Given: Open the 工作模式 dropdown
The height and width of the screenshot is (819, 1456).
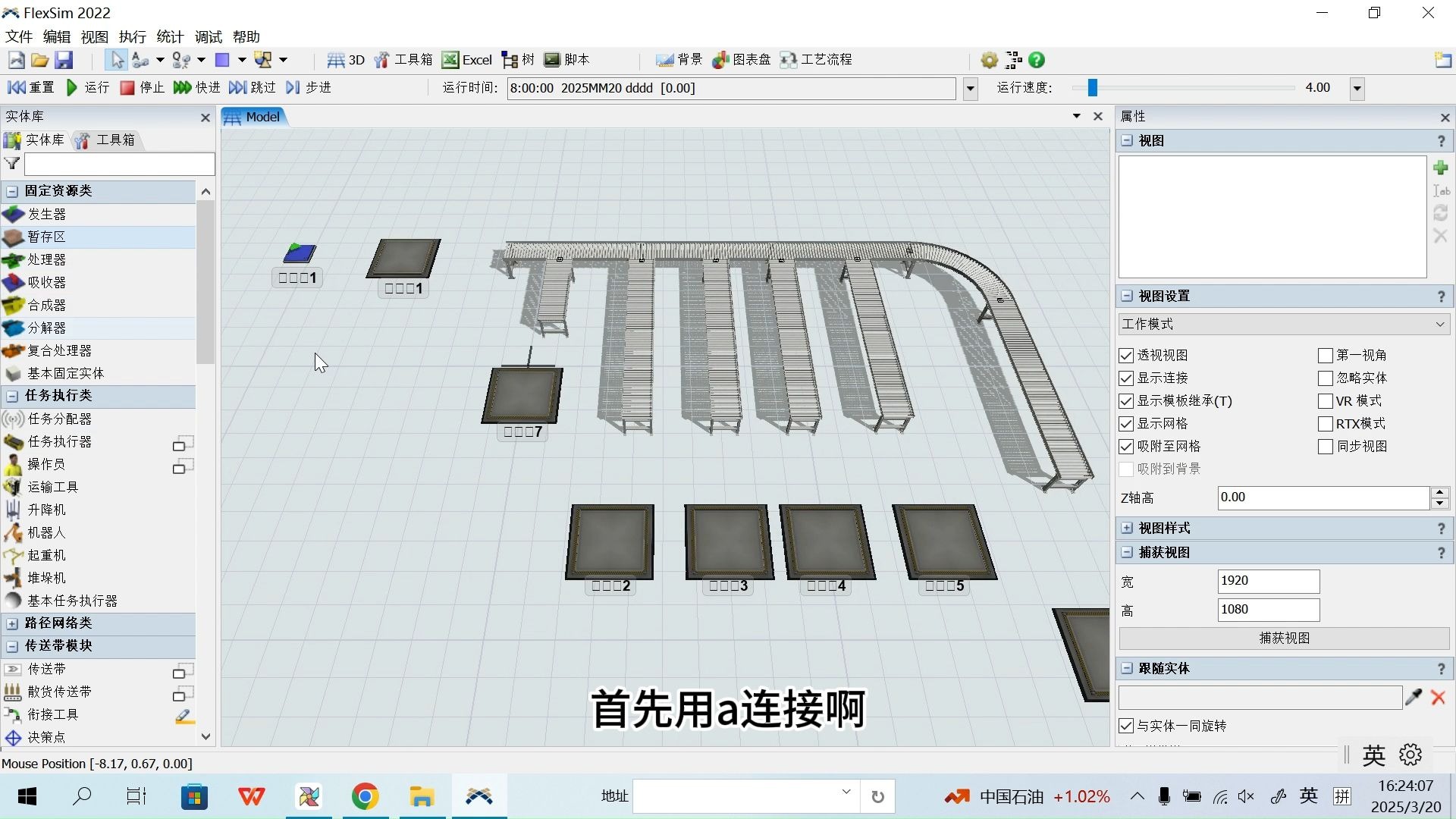Looking at the screenshot, I should click(1283, 325).
